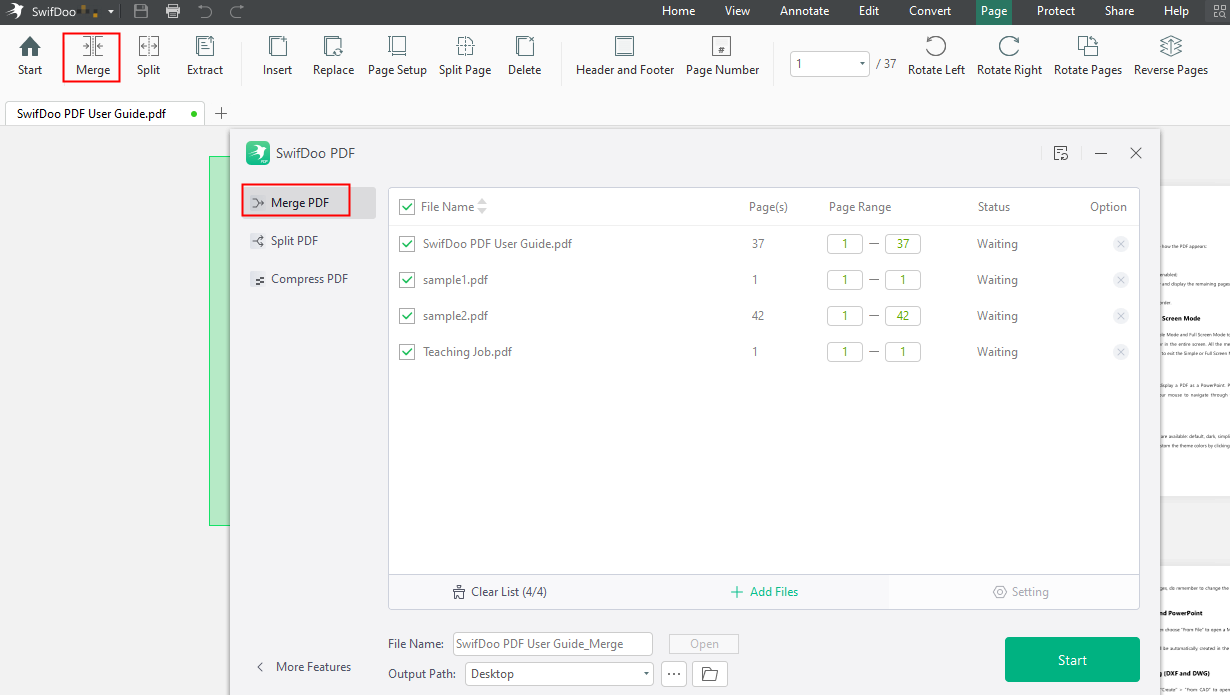The image size is (1230, 695).
Task: Select the Split Page tool
Action: [465, 56]
